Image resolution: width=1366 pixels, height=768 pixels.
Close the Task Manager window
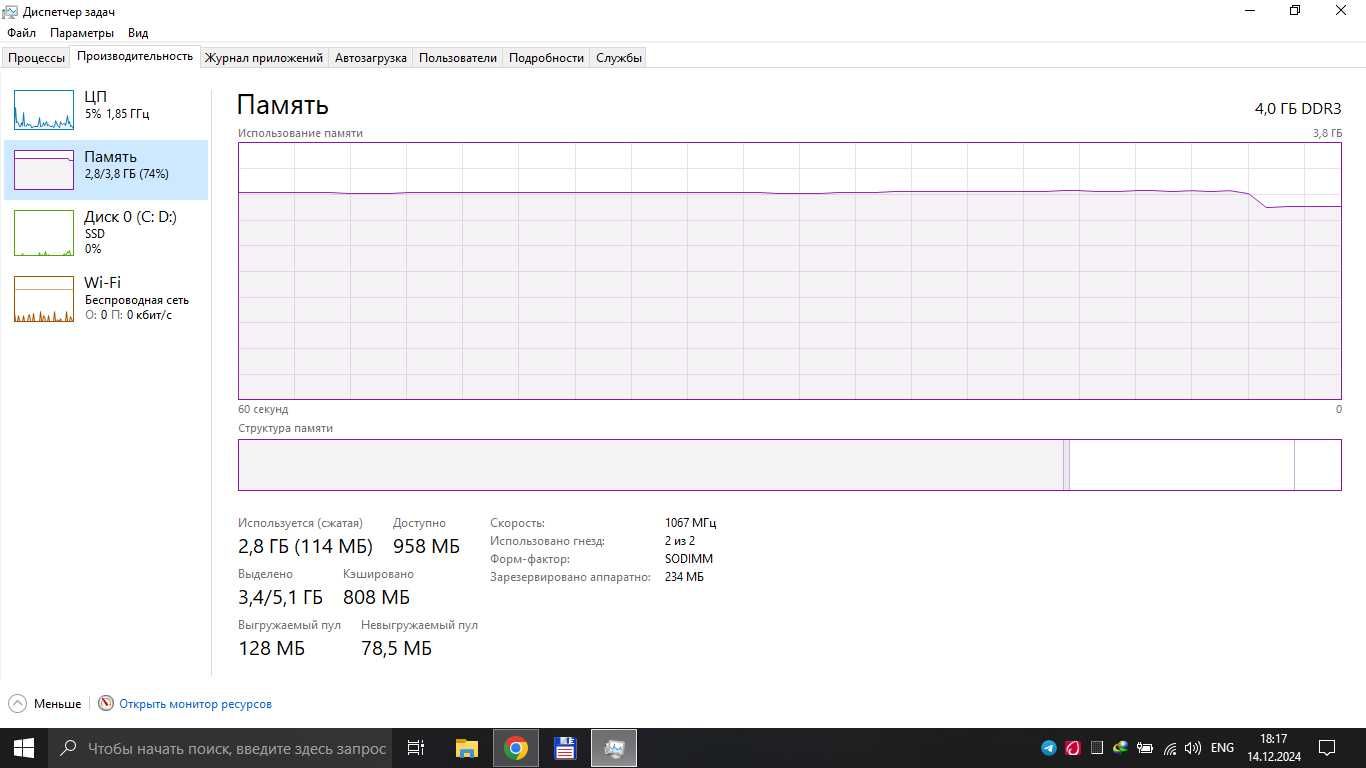1342,11
